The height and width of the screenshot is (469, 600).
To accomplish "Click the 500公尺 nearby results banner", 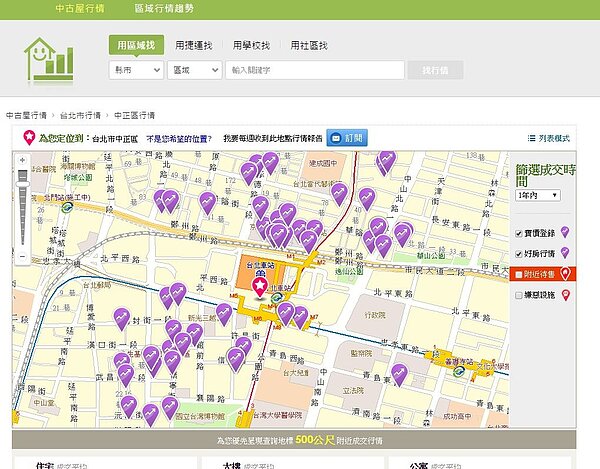I will [x=294, y=440].
